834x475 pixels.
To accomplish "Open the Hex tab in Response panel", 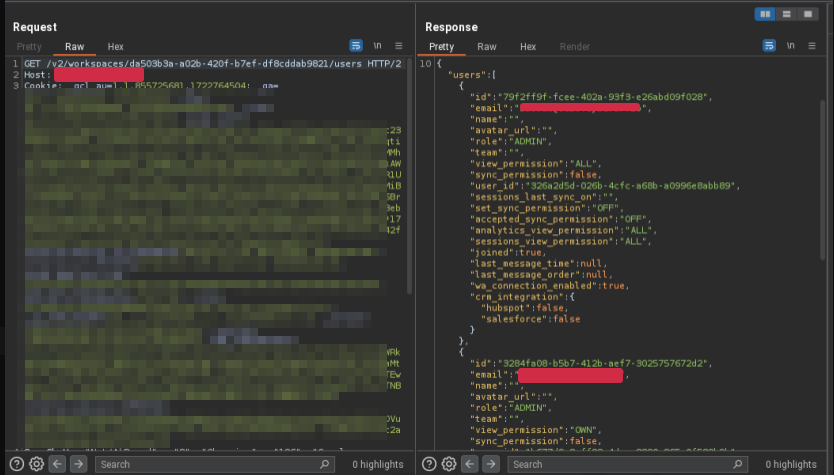I will 528,47.
